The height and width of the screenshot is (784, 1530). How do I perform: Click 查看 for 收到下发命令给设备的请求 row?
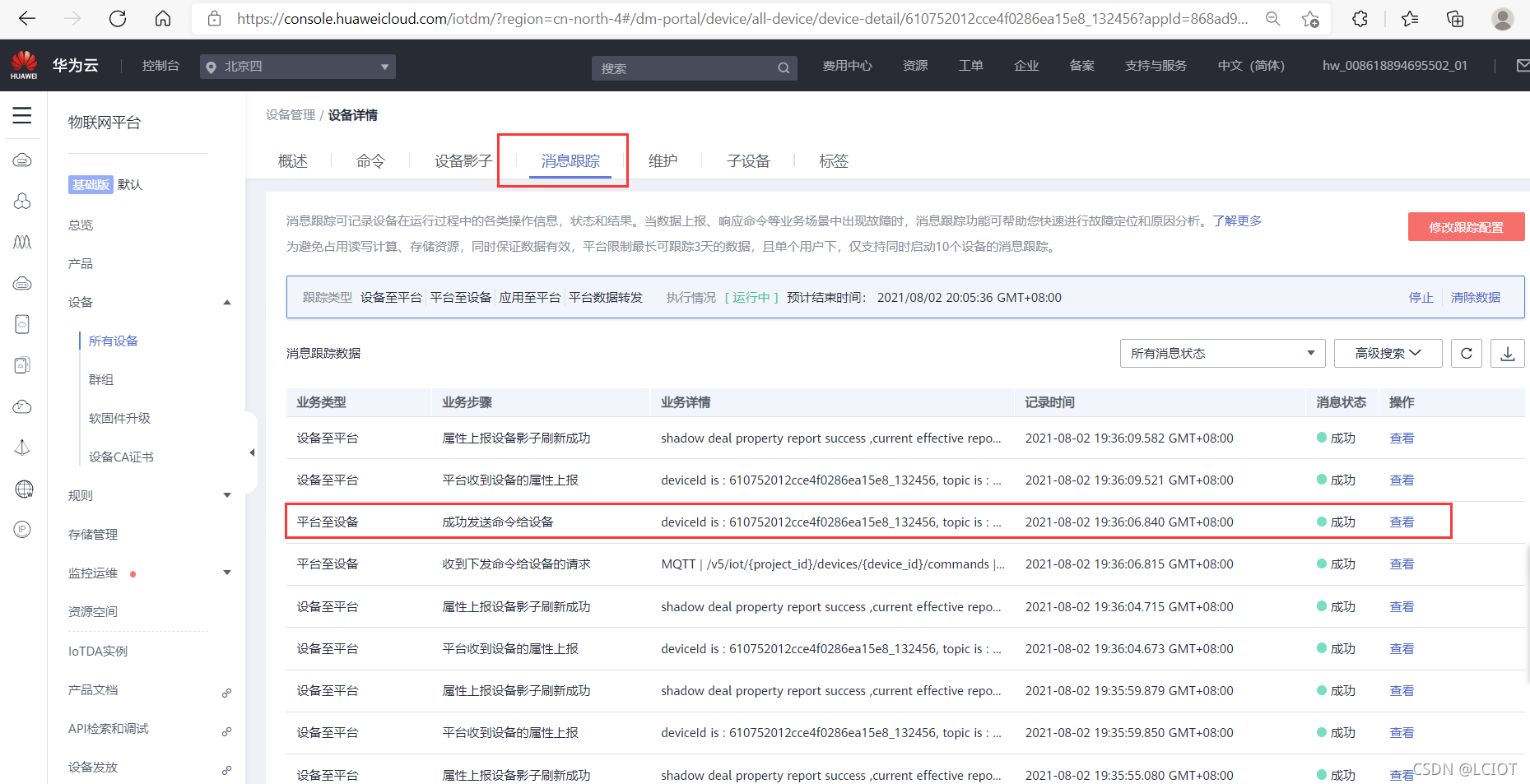point(1402,564)
